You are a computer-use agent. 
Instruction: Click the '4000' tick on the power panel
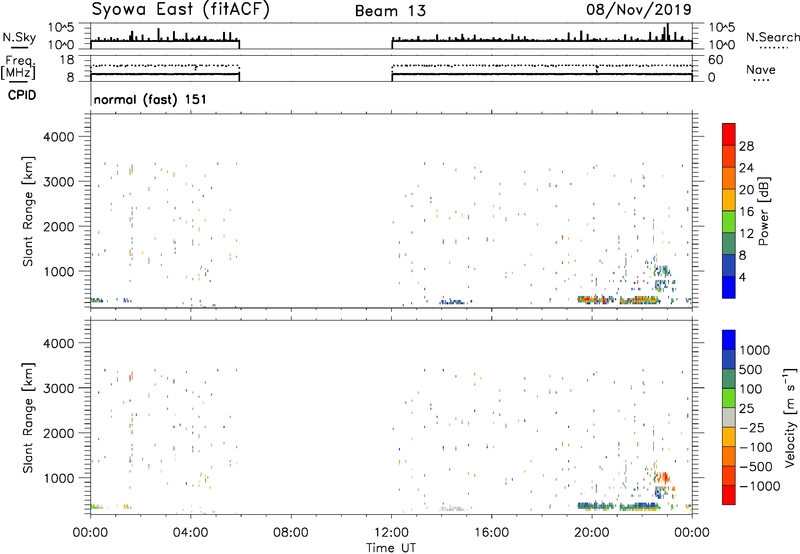[x=59, y=137]
